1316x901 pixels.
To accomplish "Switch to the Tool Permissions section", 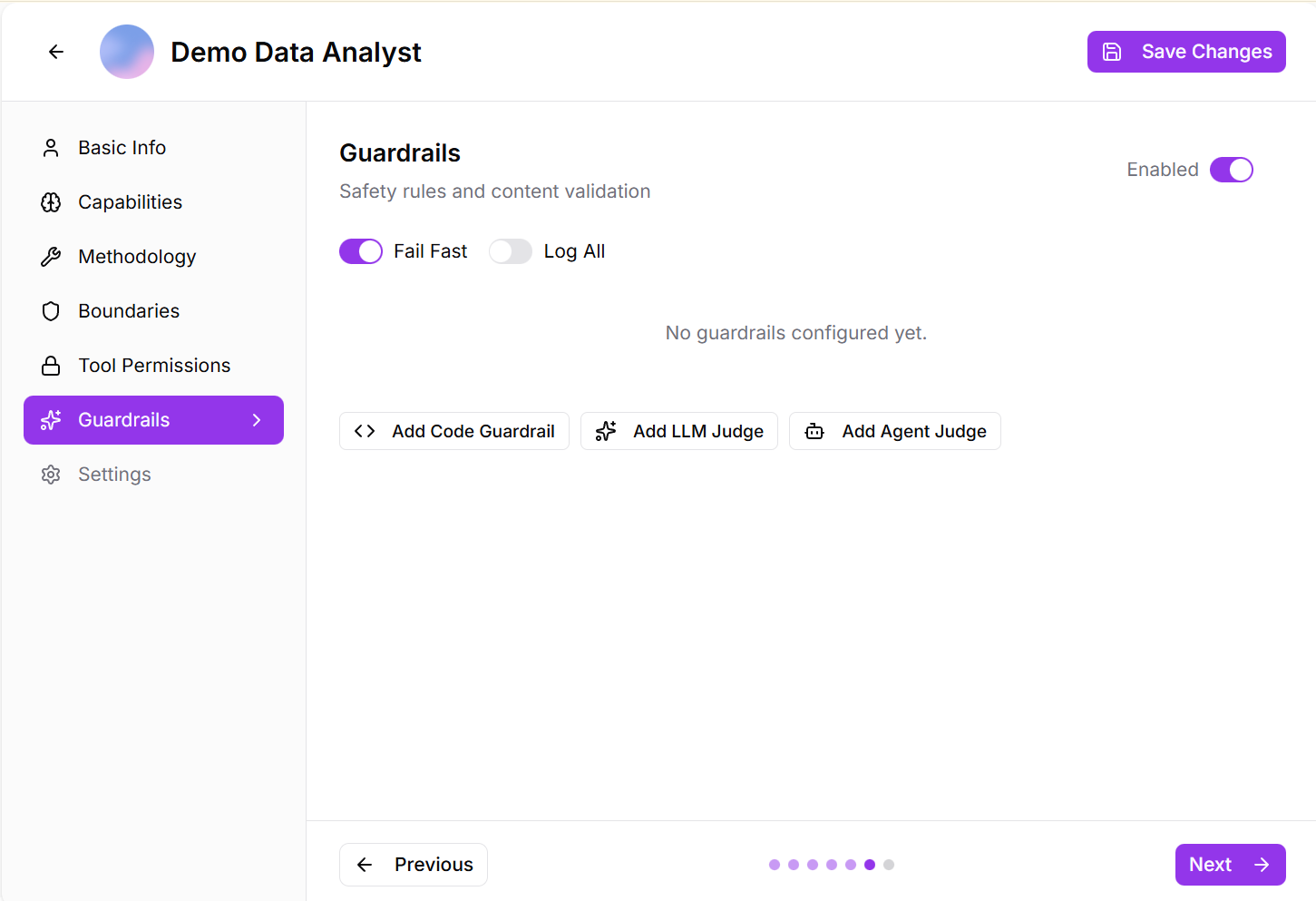I will point(154,366).
